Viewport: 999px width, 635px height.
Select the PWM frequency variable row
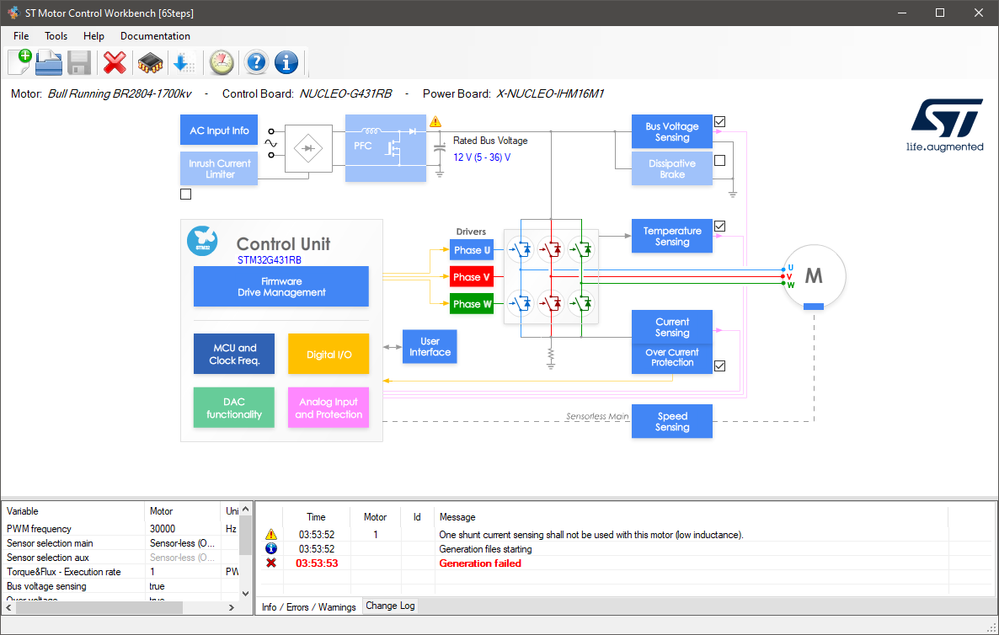point(121,529)
